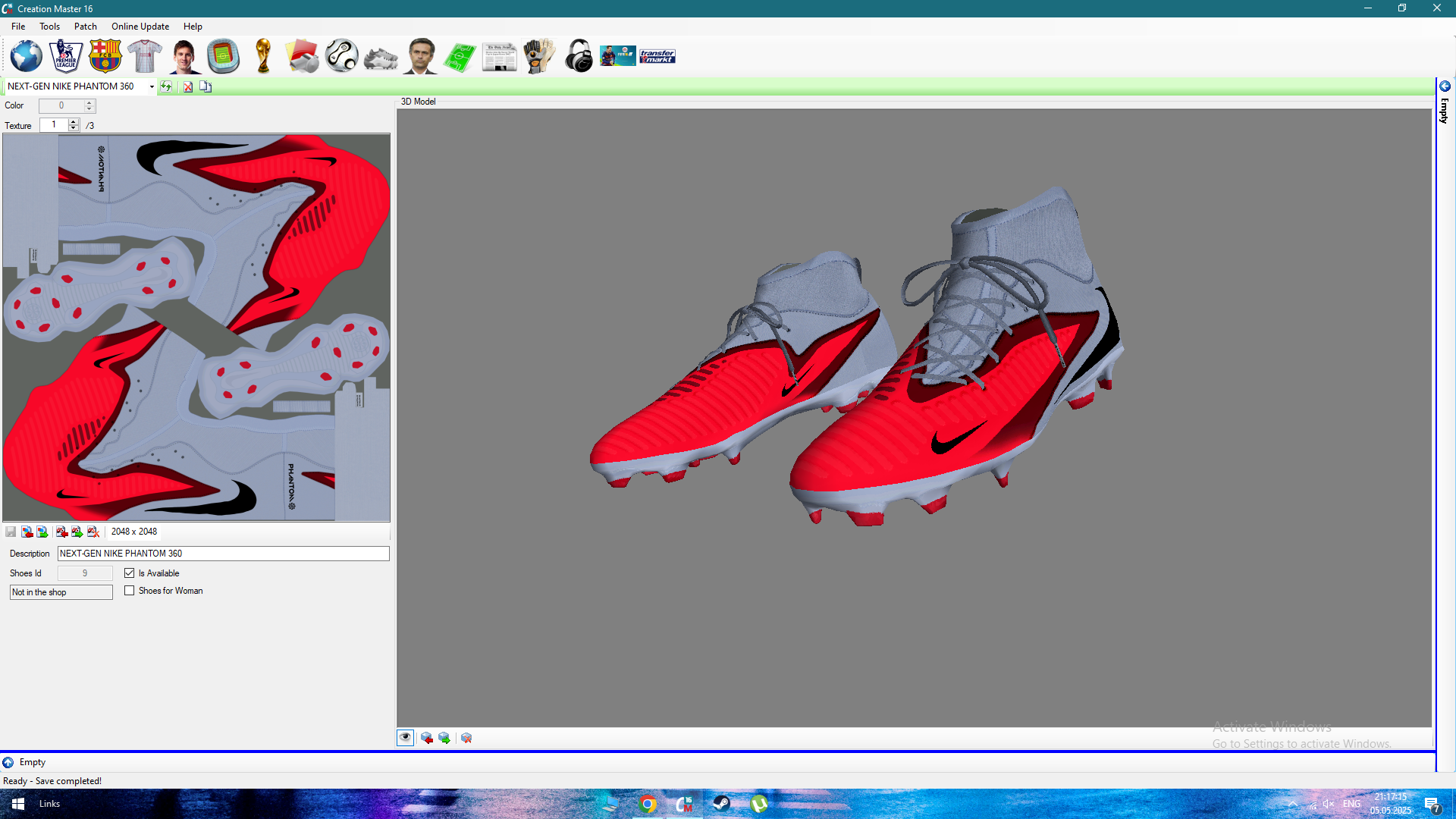This screenshot has height=819, width=1456.
Task: Open the Premier League leagues editor
Action: pos(66,57)
